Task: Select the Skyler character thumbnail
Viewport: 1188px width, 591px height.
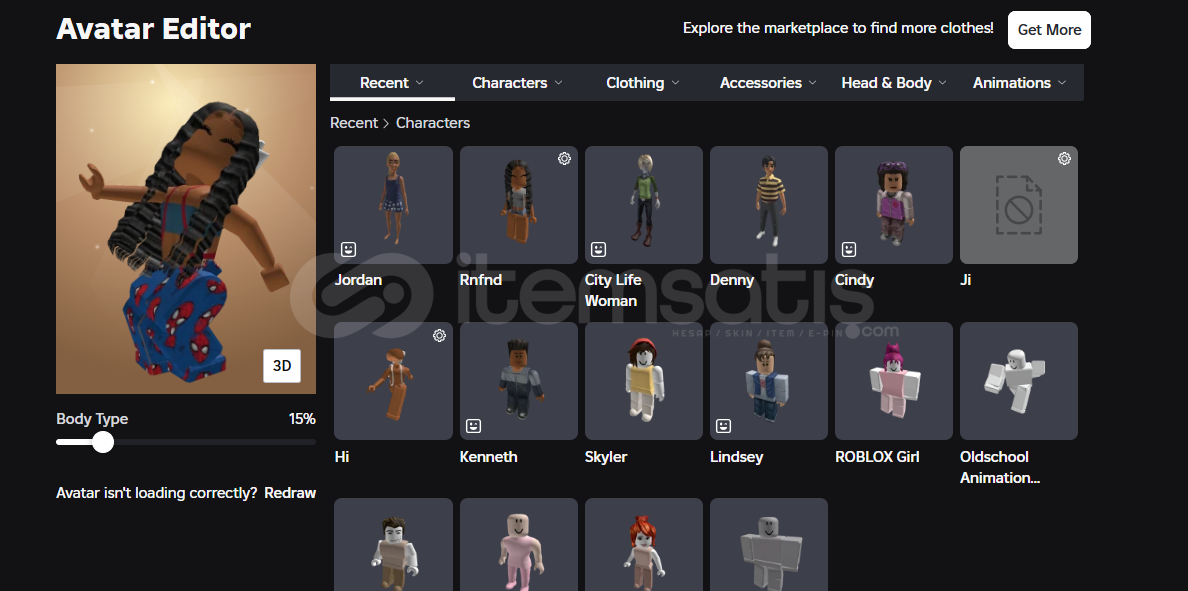Action: pos(644,381)
